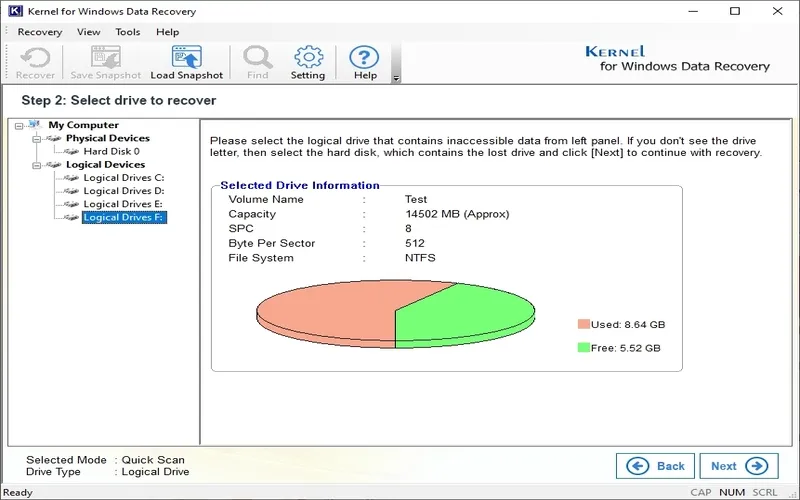Click the drive icon beside Logical Drives F:
Viewport: 800px width, 500px height.
tap(71, 218)
